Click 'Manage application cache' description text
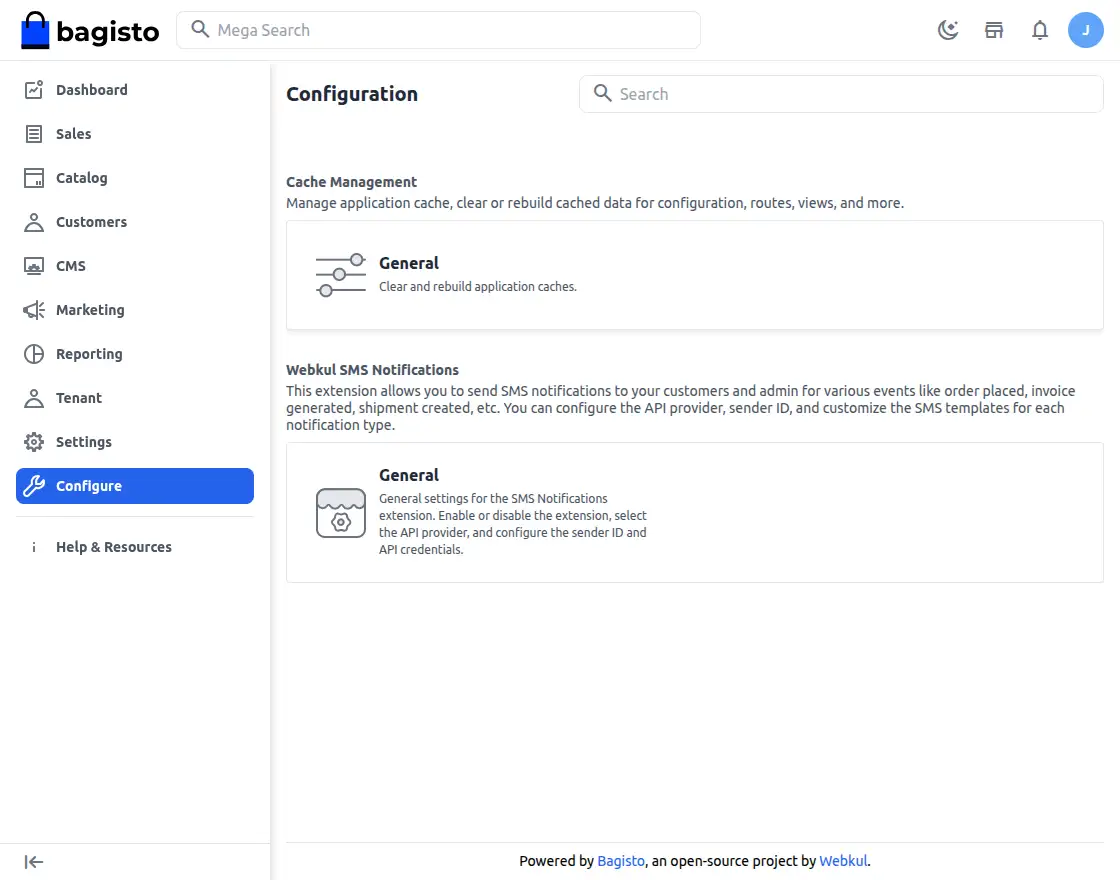 595,203
